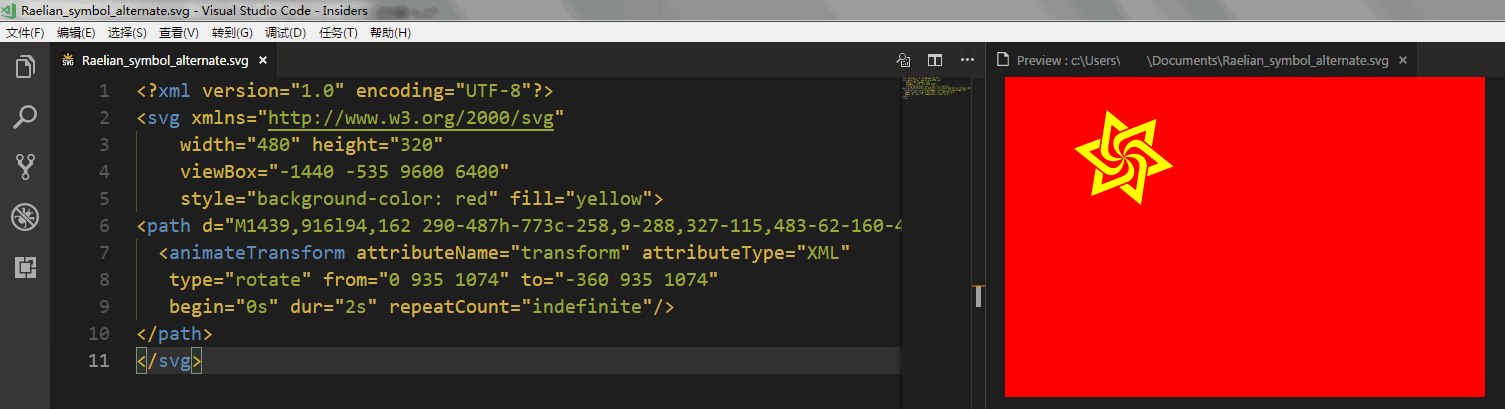Open the 帮助(H) menu
1505x409 pixels.
[390, 33]
